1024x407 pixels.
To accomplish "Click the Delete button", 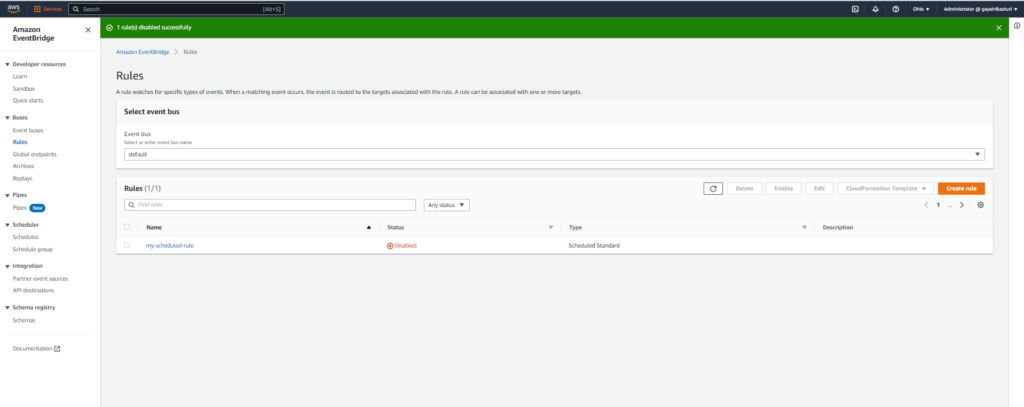I will (744, 188).
